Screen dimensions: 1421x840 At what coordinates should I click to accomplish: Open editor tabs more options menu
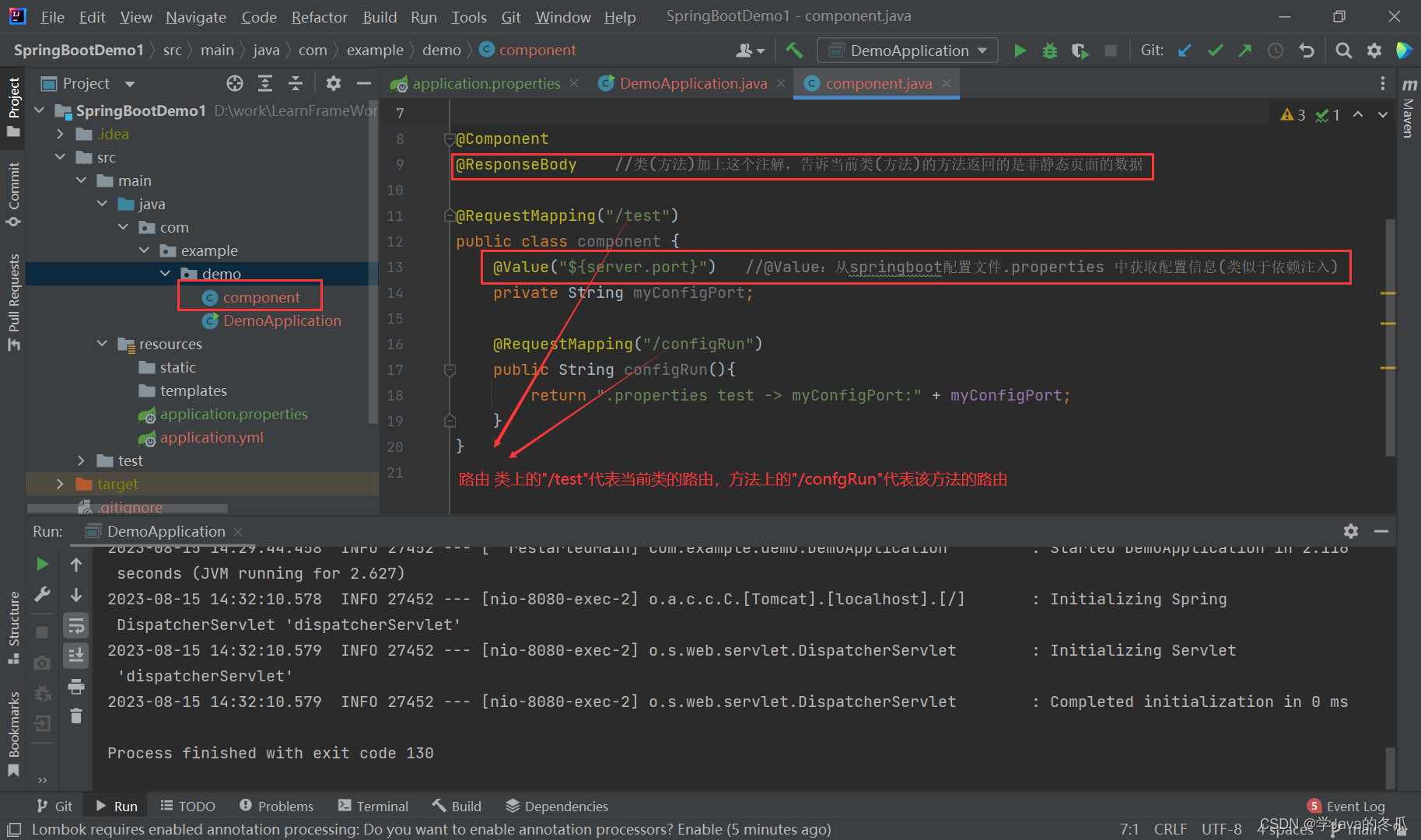(1382, 83)
